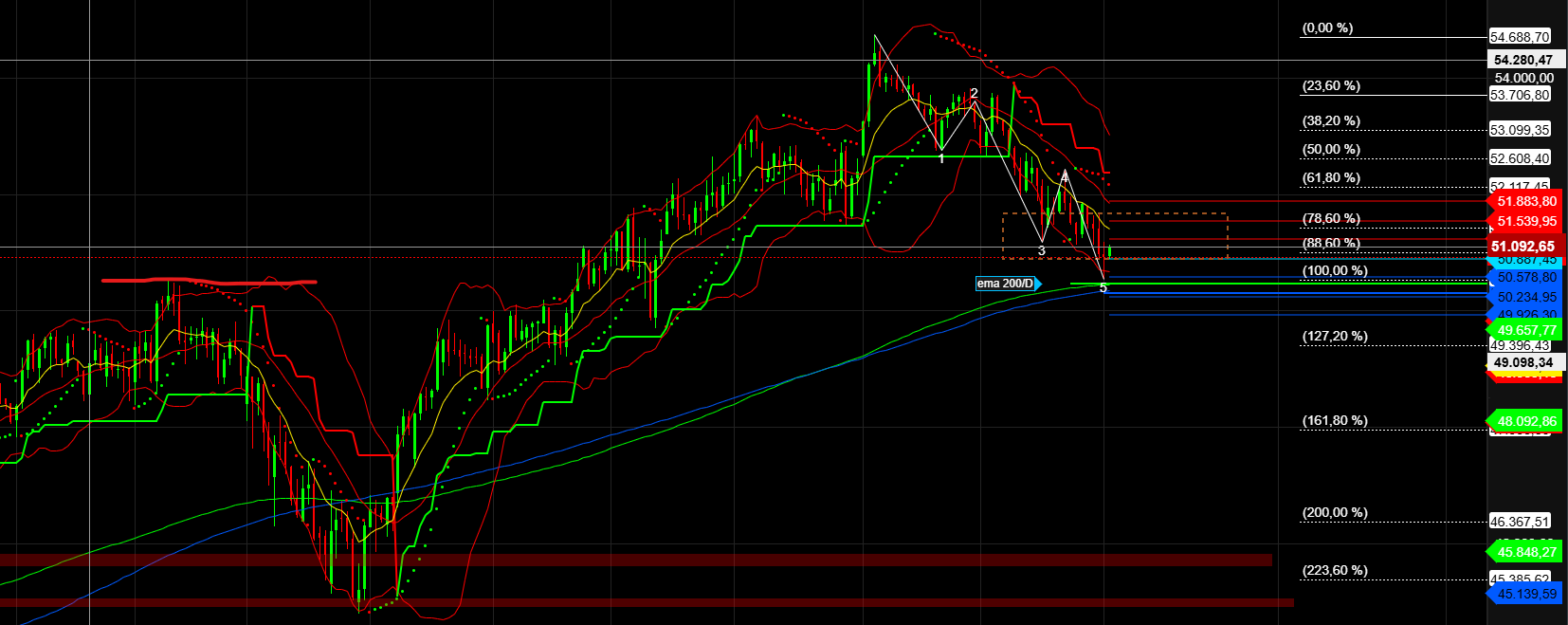1568x625 pixels.
Task: Select the (200,00 %) Fibonacci extension label
Action: 1335,513
